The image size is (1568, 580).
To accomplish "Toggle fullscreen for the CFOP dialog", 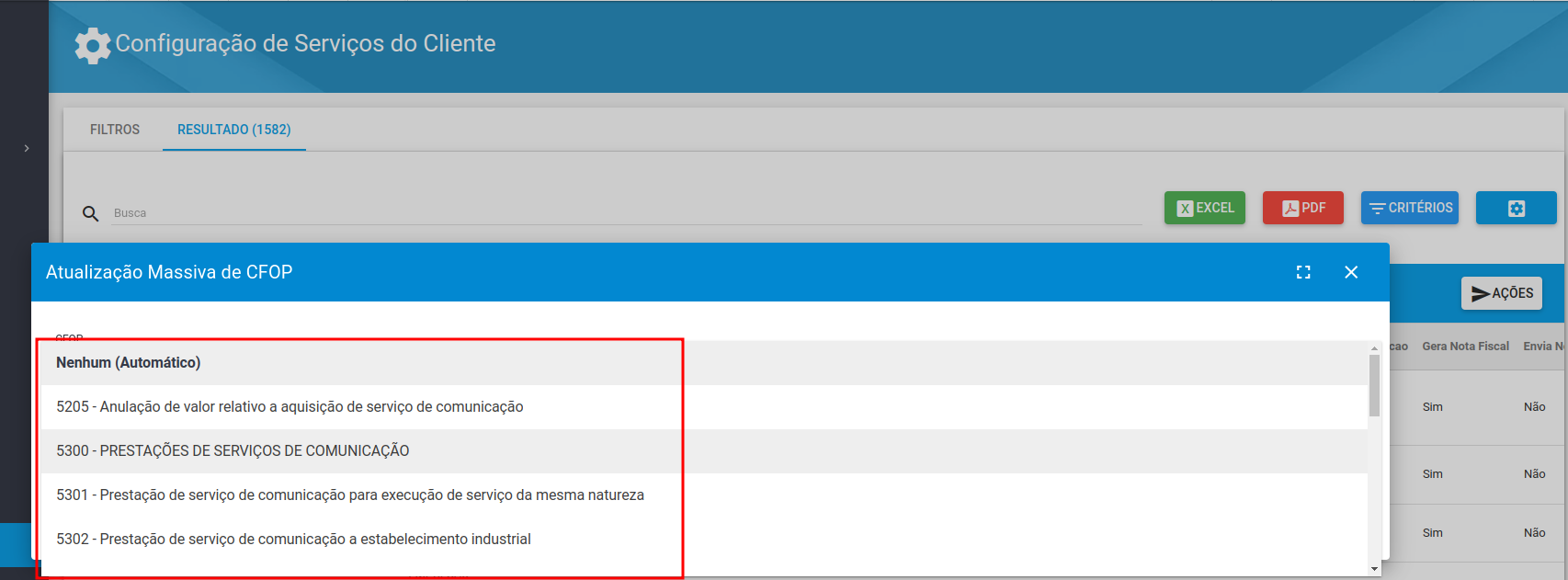I will point(1303,272).
